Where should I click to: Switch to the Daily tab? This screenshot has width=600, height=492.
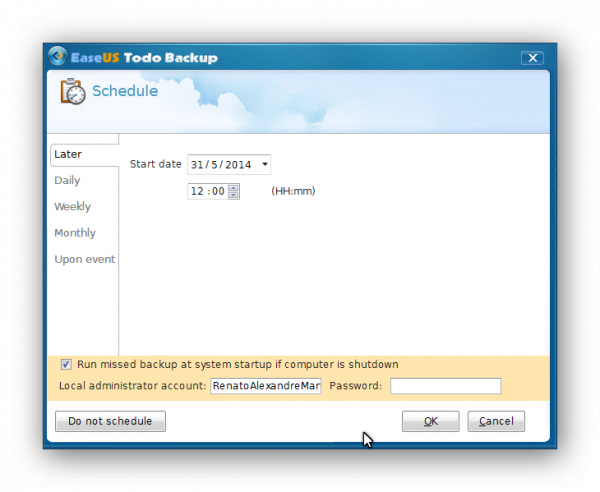click(x=67, y=180)
